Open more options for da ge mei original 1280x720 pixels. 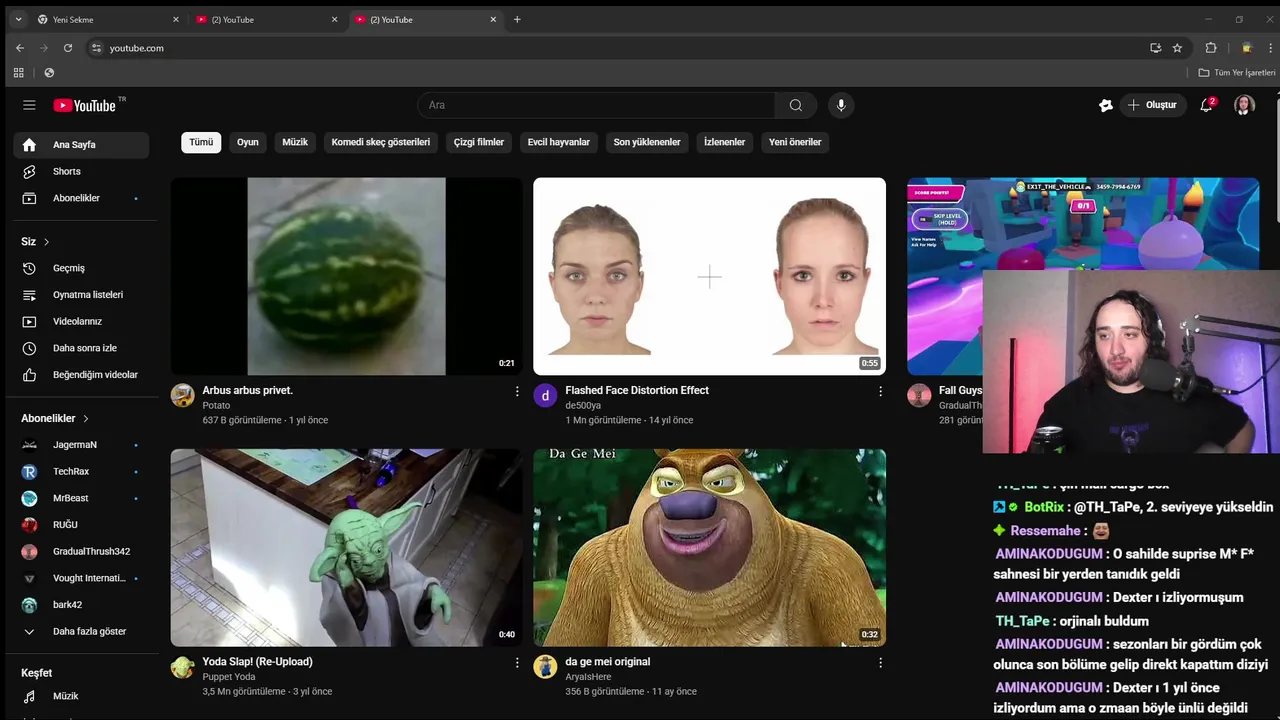(x=880, y=662)
